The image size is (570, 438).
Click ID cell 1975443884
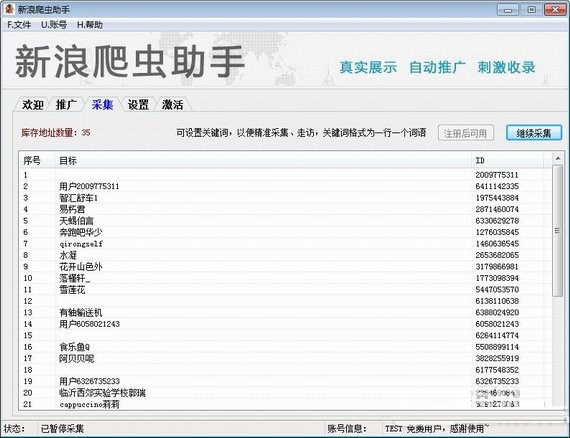click(497, 198)
